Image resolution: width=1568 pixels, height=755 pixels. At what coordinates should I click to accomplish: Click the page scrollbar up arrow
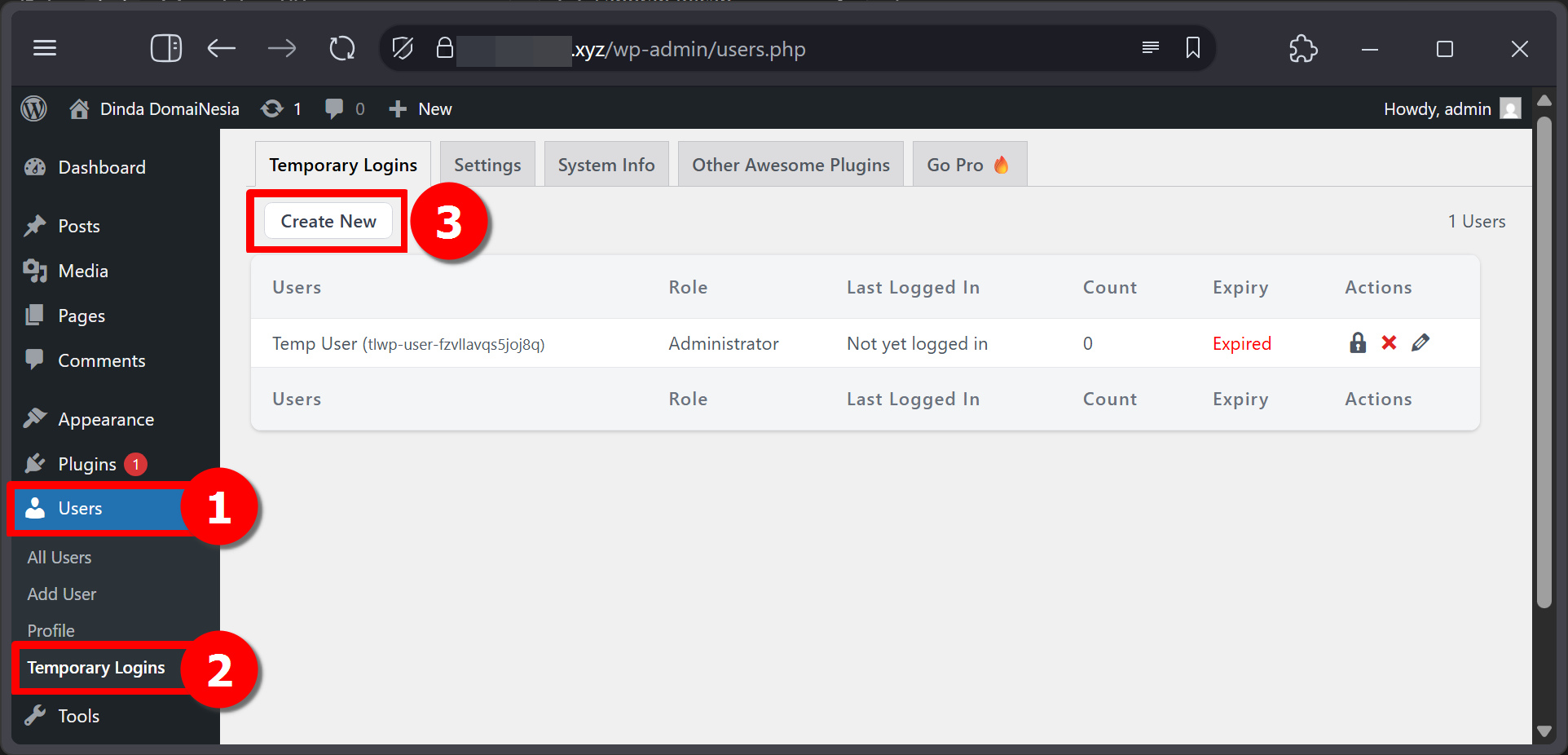[x=1544, y=100]
